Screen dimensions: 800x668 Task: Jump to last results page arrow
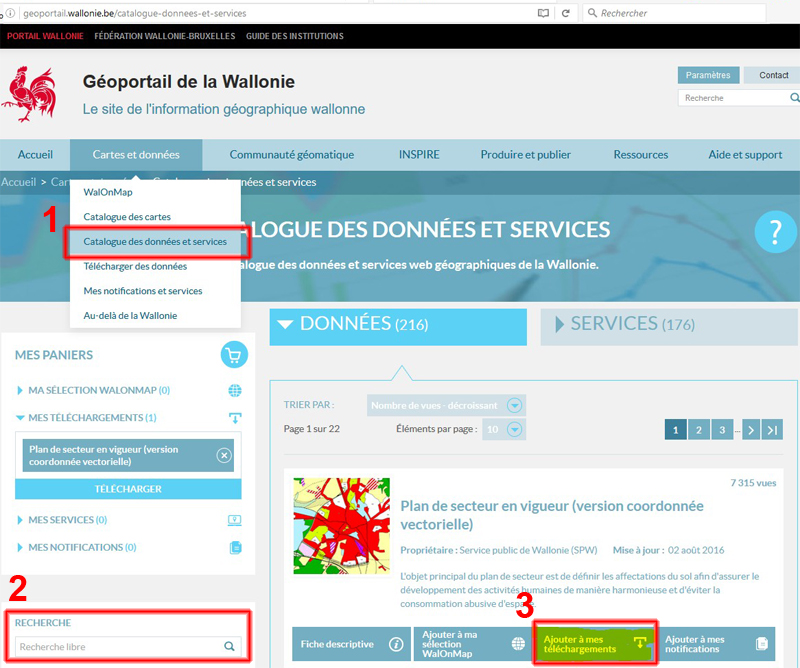(x=772, y=430)
